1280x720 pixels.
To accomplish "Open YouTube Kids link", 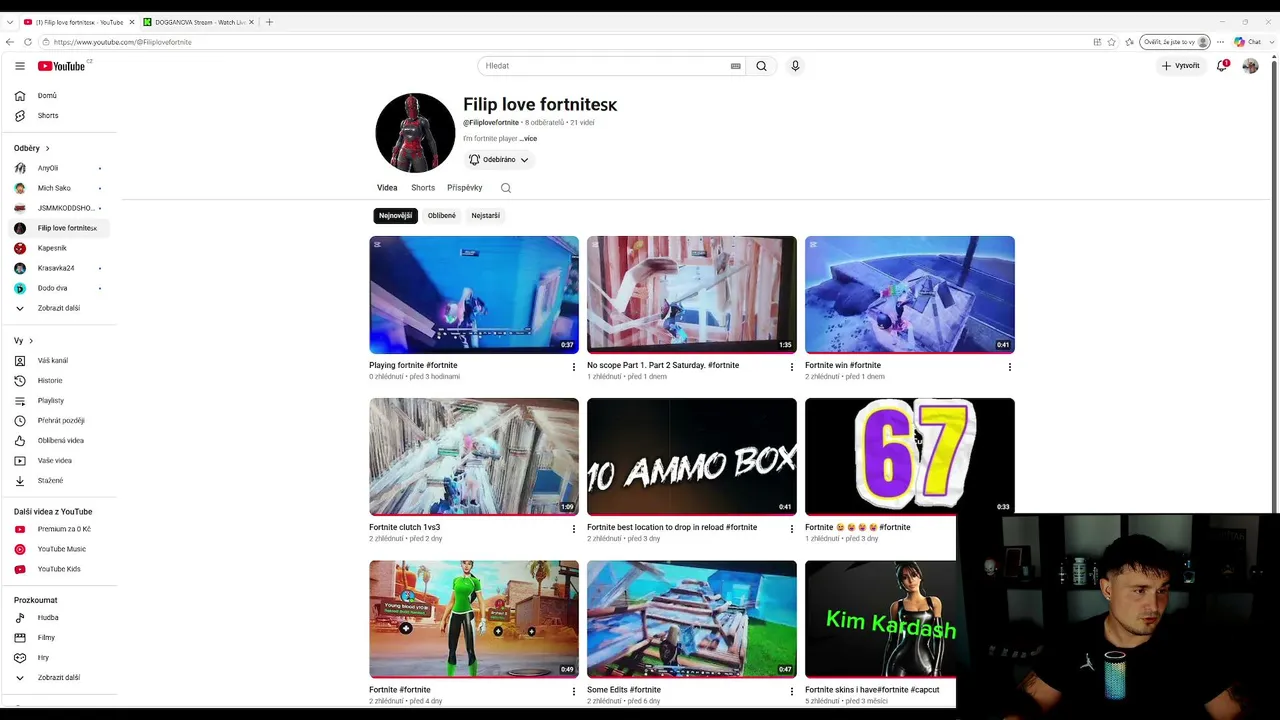I will coord(60,569).
